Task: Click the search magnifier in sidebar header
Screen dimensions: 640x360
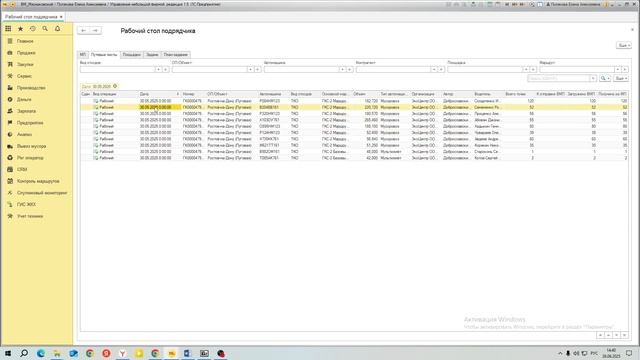Action: pos(45,29)
